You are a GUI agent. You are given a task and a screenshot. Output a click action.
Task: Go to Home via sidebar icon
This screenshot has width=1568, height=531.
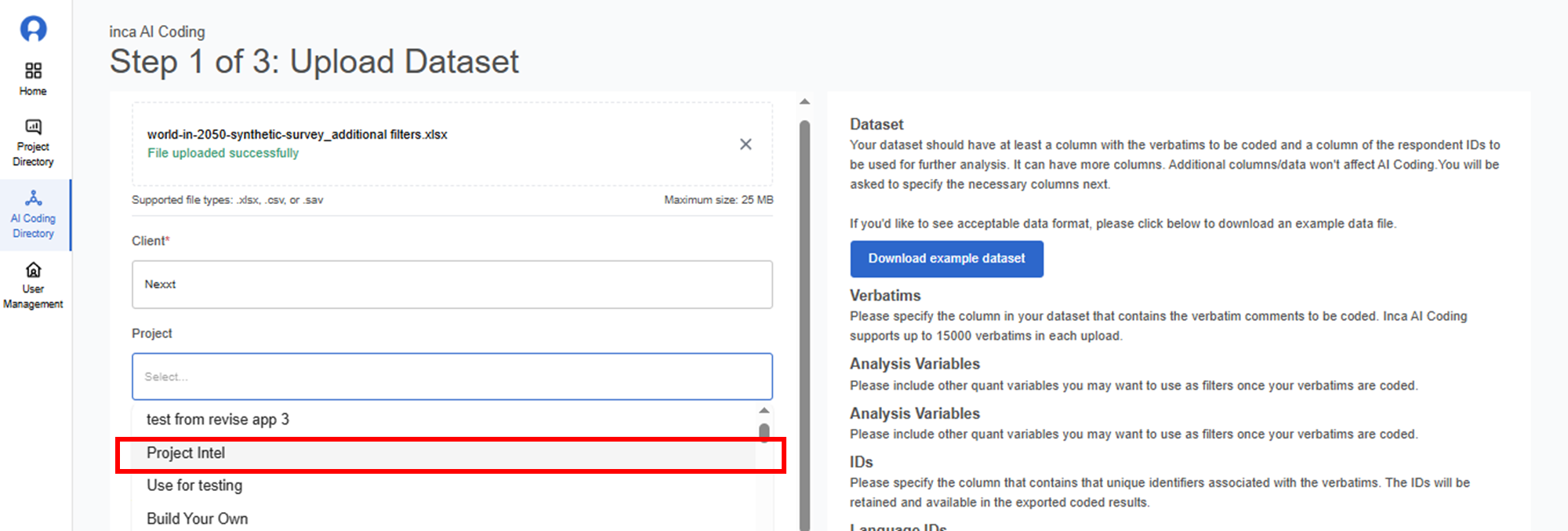33,71
